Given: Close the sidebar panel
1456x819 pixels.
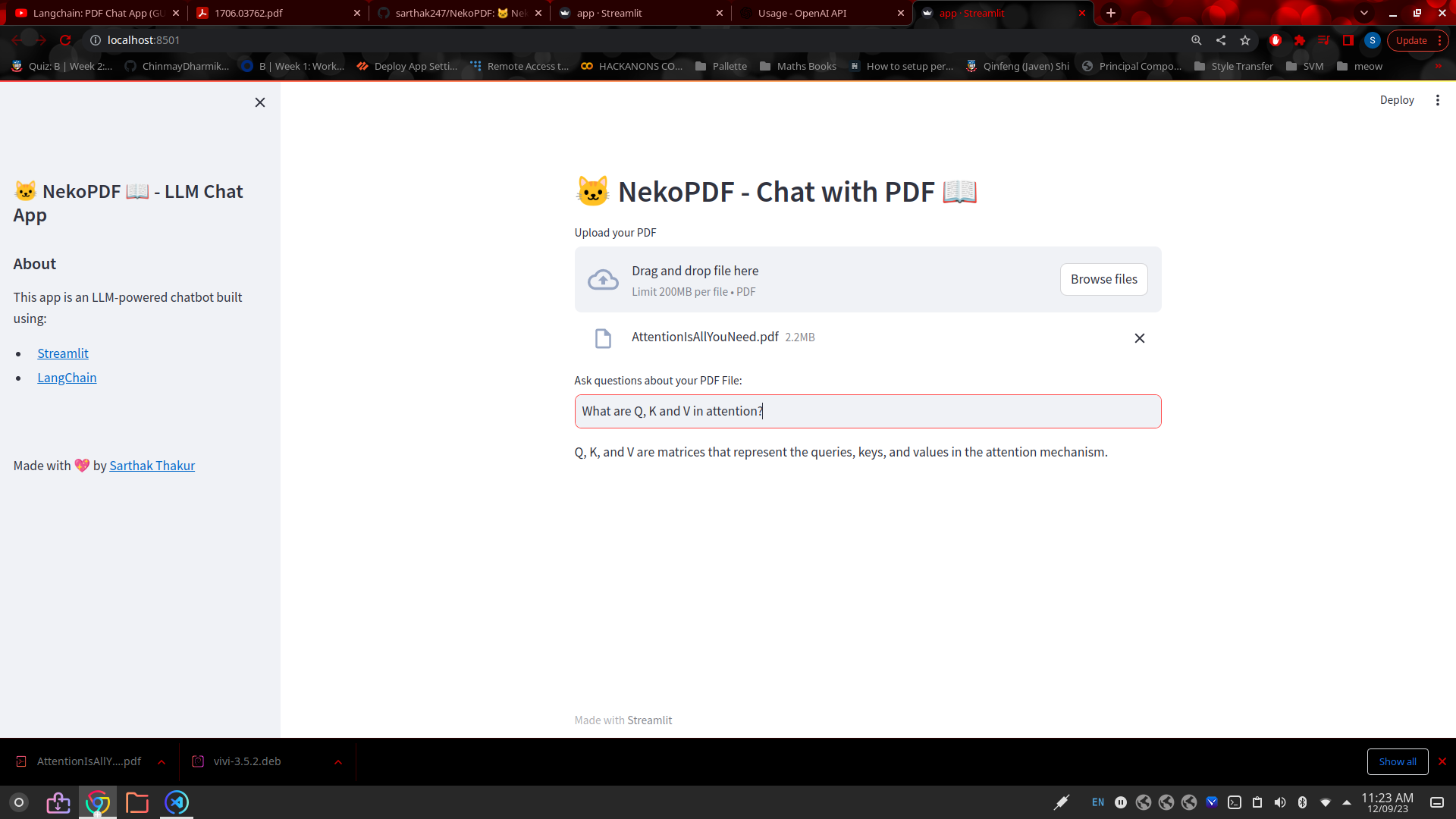Looking at the screenshot, I should [x=260, y=102].
